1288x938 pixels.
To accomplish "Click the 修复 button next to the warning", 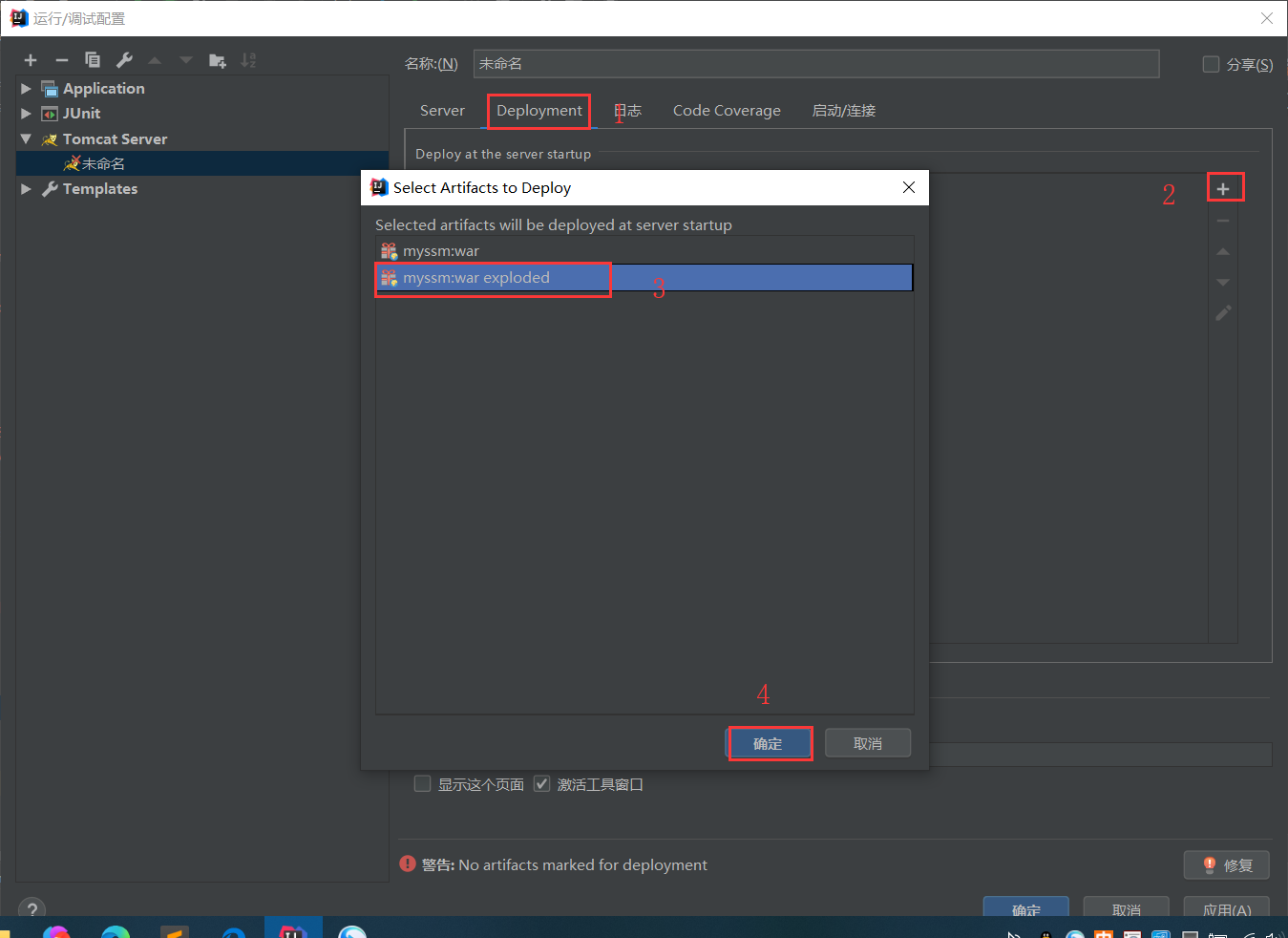I will pyautogui.click(x=1226, y=864).
